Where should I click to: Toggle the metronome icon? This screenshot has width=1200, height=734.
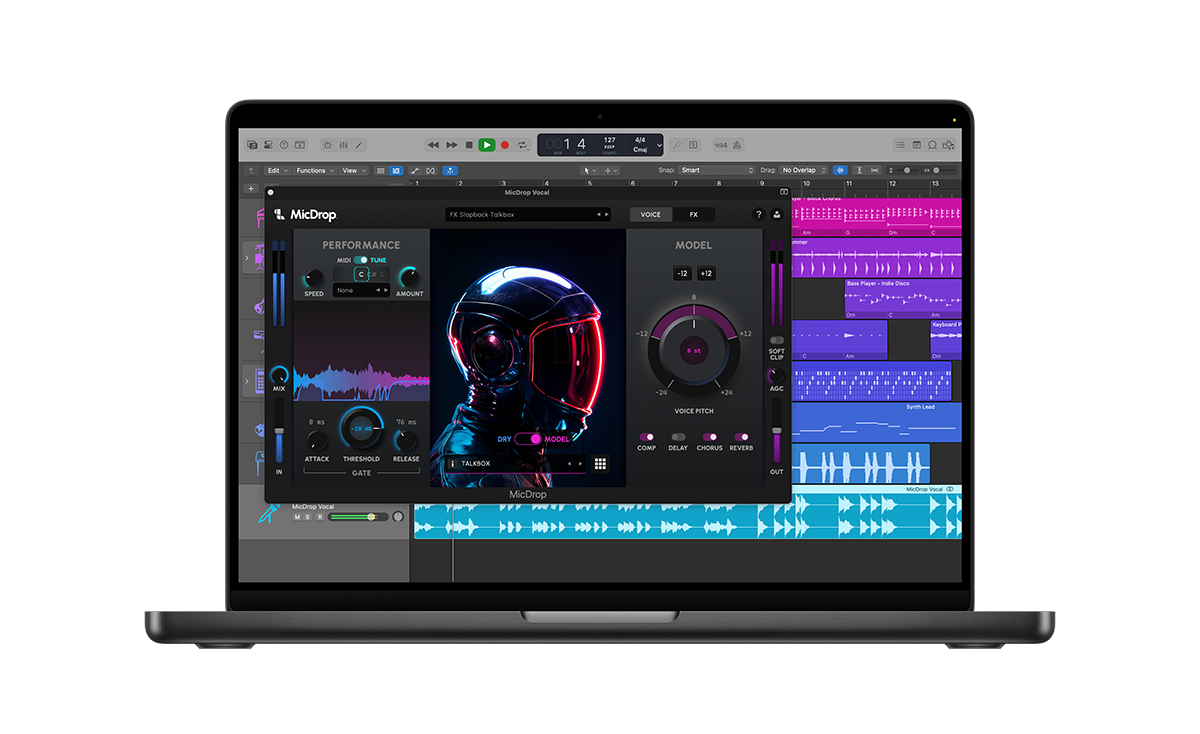click(x=737, y=145)
